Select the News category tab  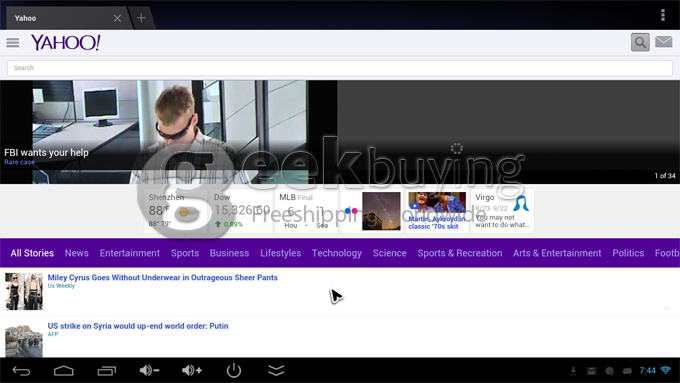[77, 253]
